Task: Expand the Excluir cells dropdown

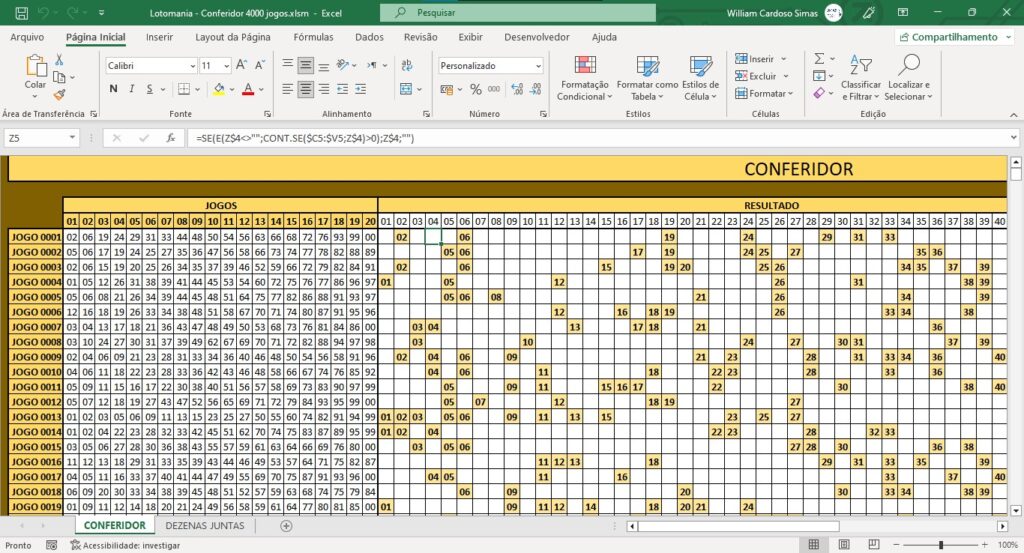Action: click(x=786, y=76)
